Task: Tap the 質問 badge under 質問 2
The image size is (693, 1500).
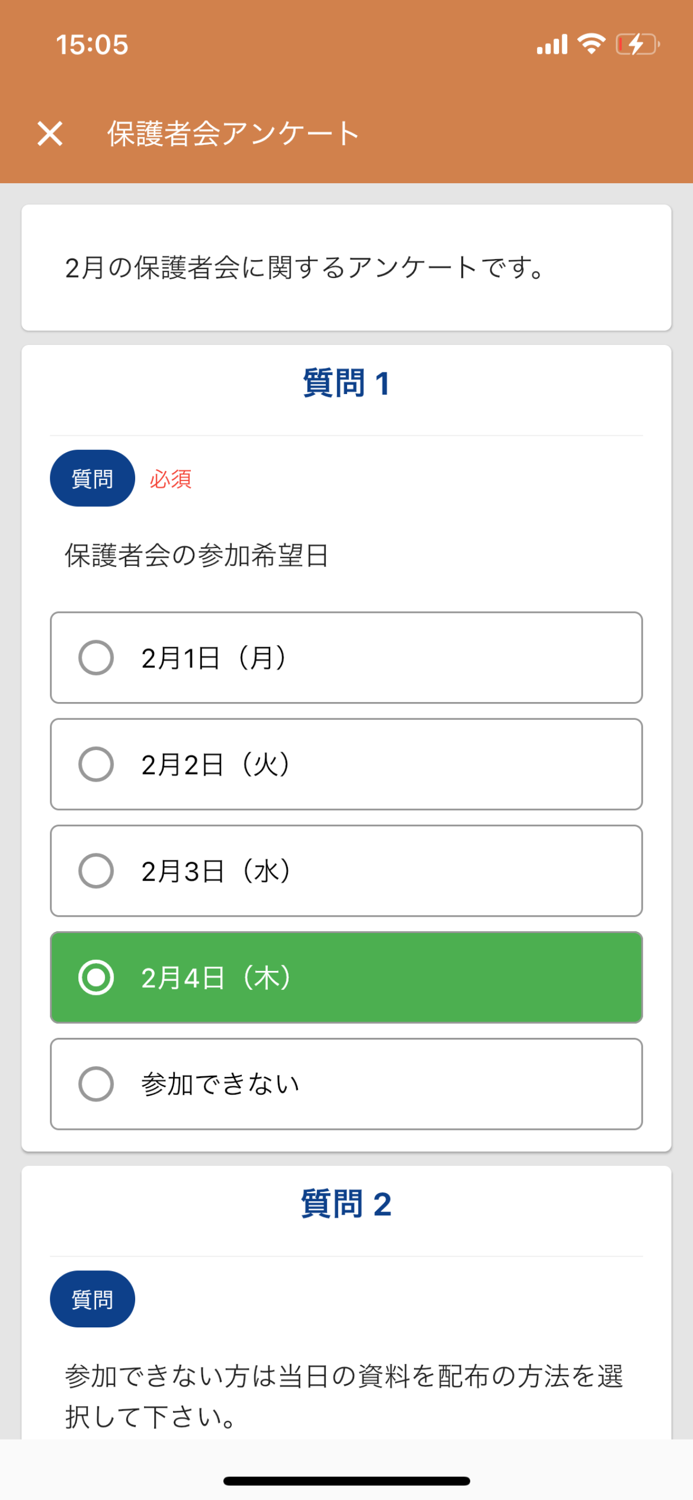Action: (x=92, y=1298)
